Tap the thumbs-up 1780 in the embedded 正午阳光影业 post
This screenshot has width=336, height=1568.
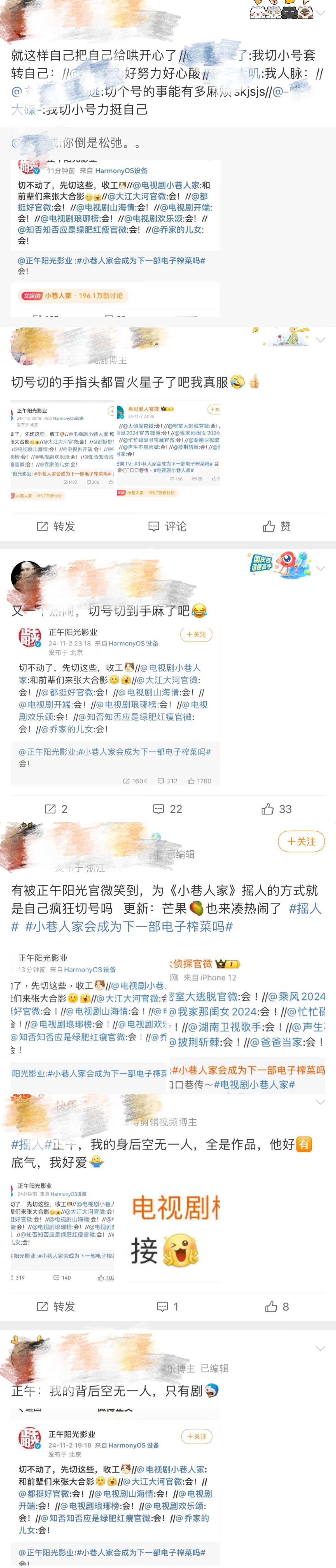(x=200, y=781)
